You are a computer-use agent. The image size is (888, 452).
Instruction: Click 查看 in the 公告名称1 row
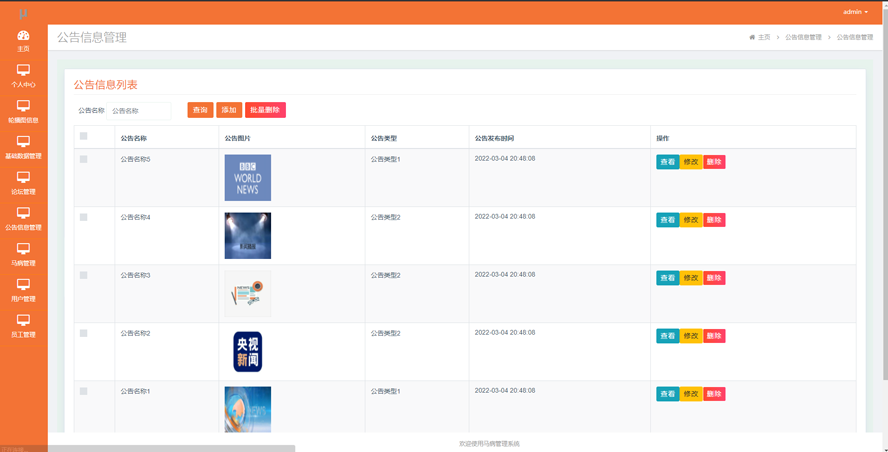click(x=668, y=394)
